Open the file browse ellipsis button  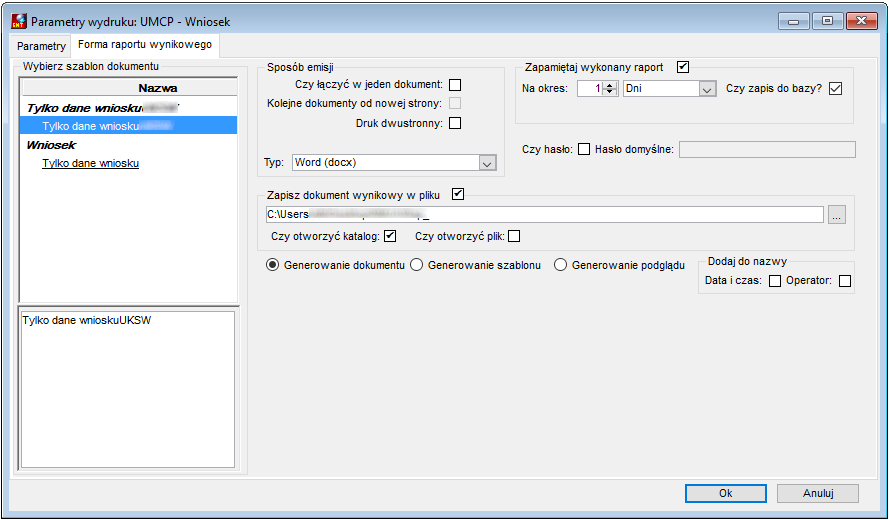837,215
